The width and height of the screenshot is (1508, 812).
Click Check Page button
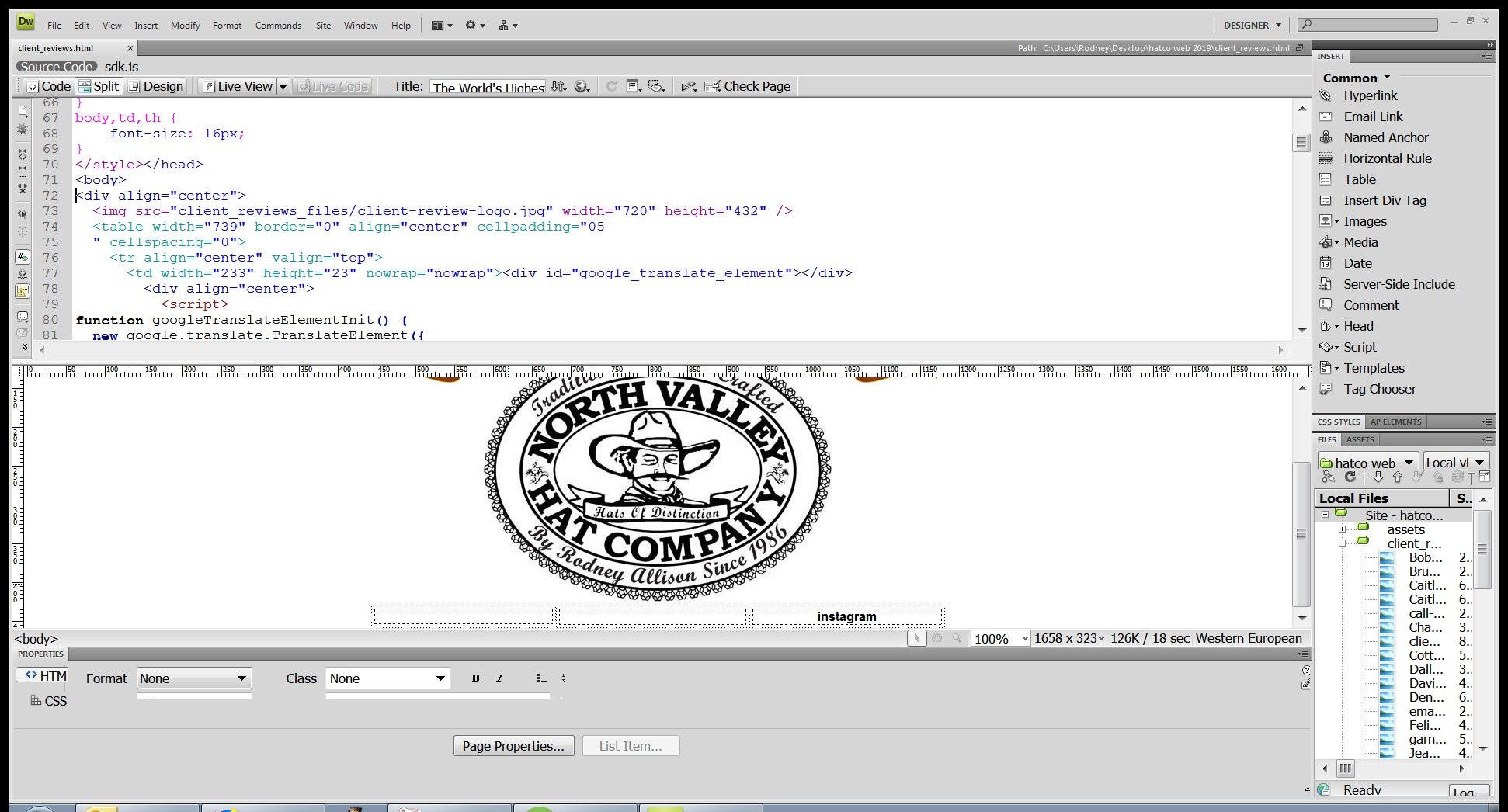click(748, 86)
